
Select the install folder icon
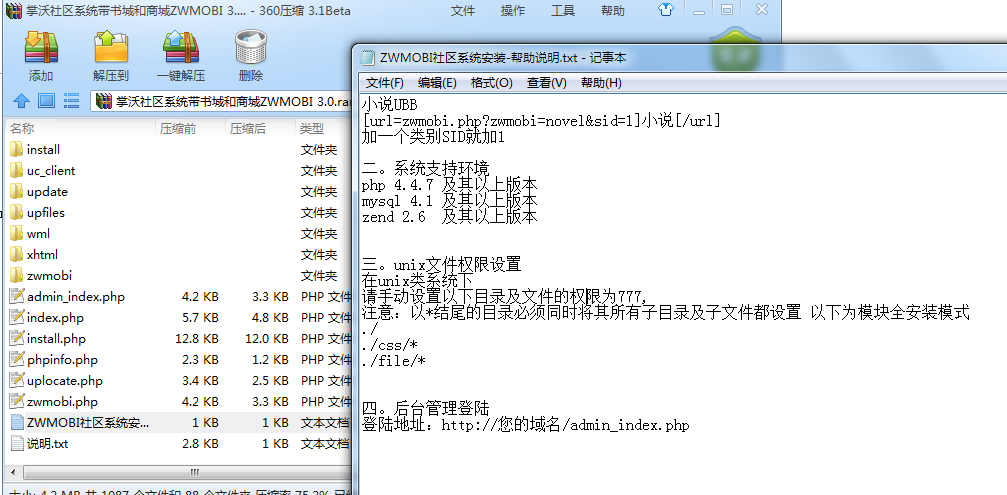tap(16, 149)
